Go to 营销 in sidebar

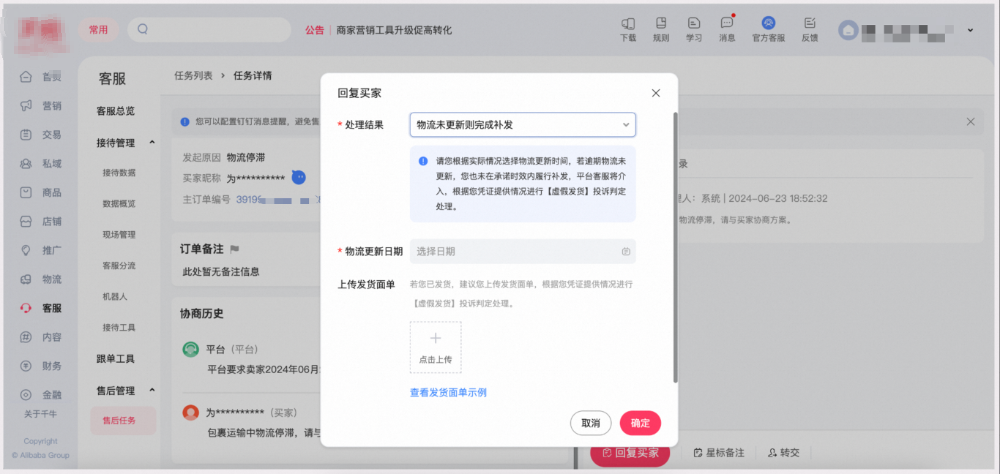pos(42,105)
